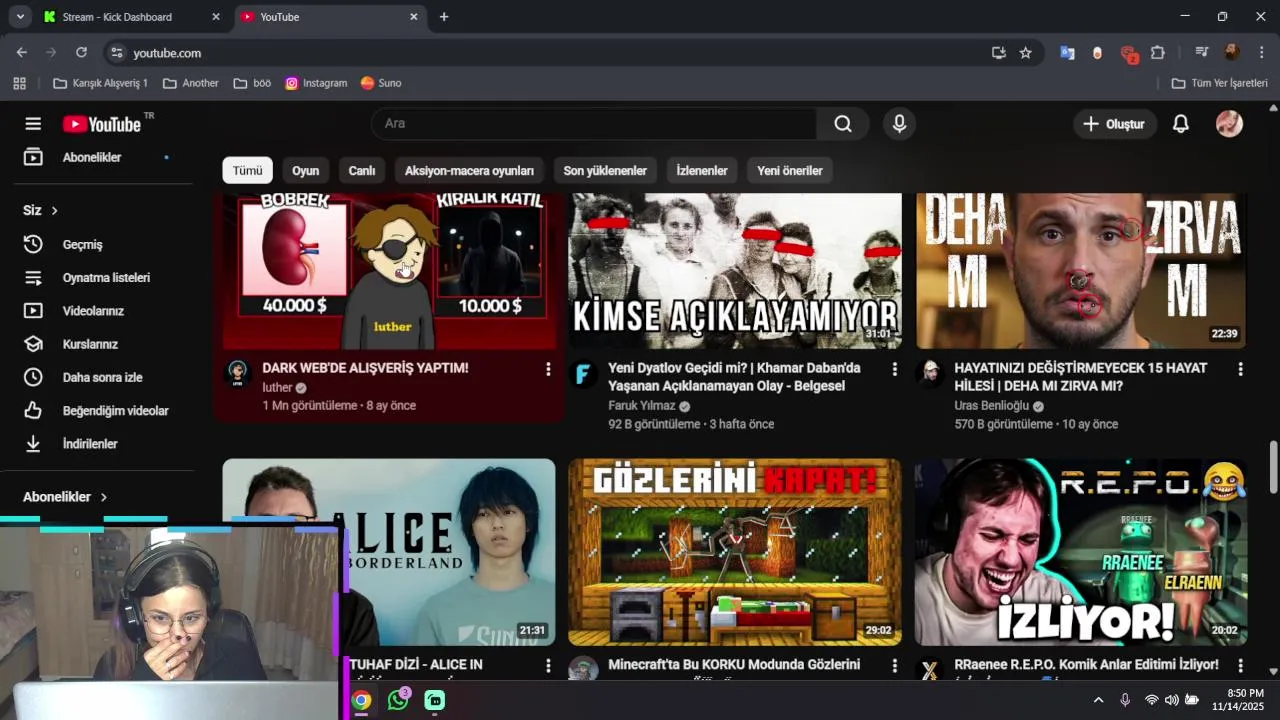
Task: Click the Oluştur create button
Action: point(1115,124)
